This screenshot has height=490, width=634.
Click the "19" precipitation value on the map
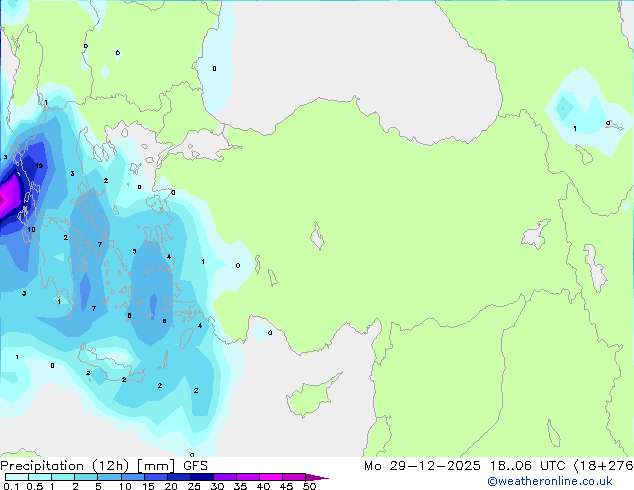39,166
